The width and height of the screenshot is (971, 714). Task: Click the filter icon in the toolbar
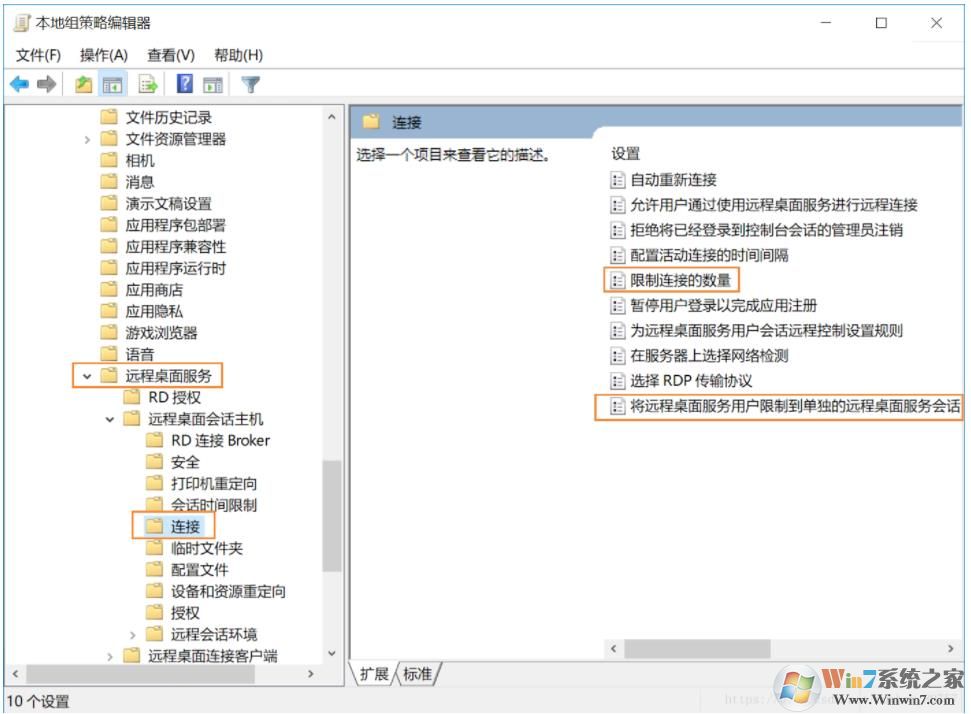[249, 84]
